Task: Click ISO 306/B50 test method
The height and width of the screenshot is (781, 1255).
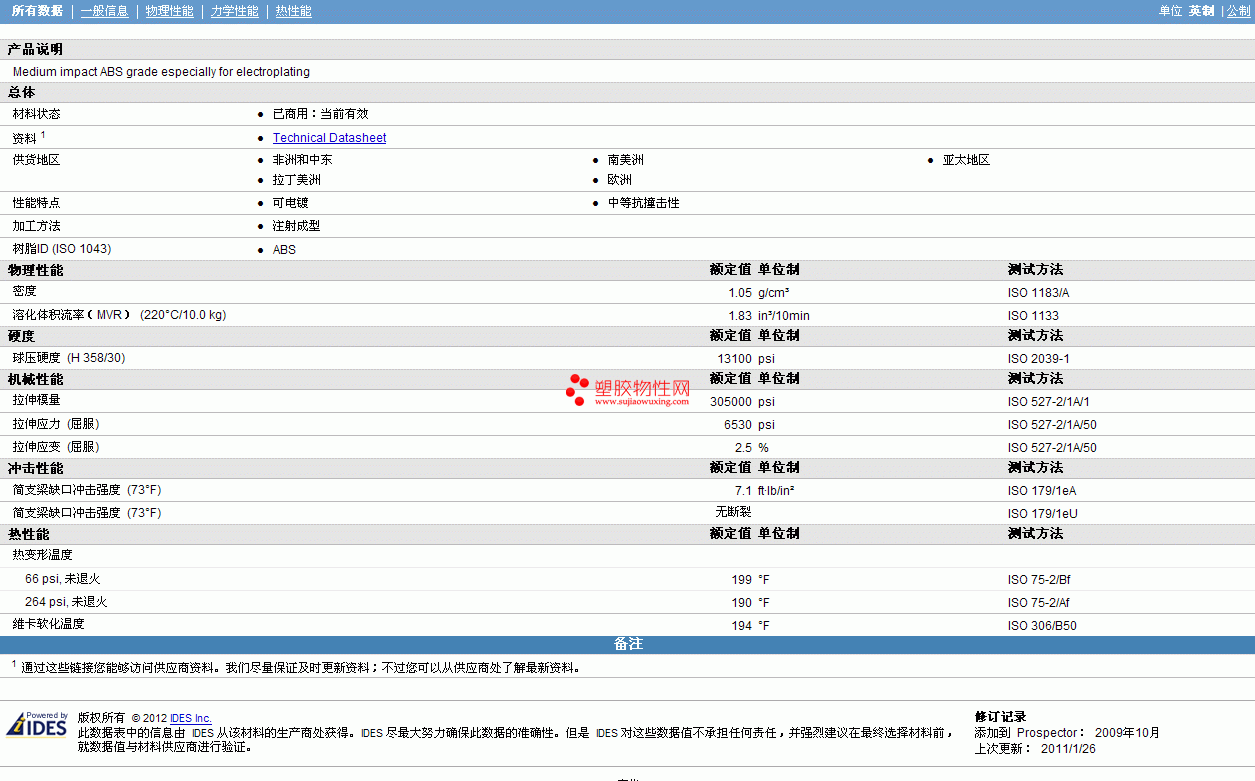Action: point(1042,626)
